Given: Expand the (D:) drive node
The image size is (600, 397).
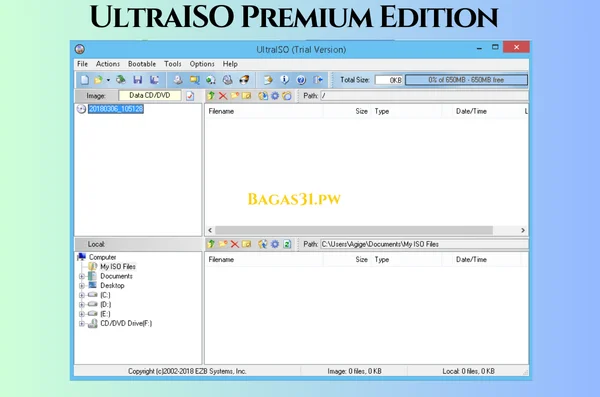Looking at the screenshot, I should click(x=82, y=305).
